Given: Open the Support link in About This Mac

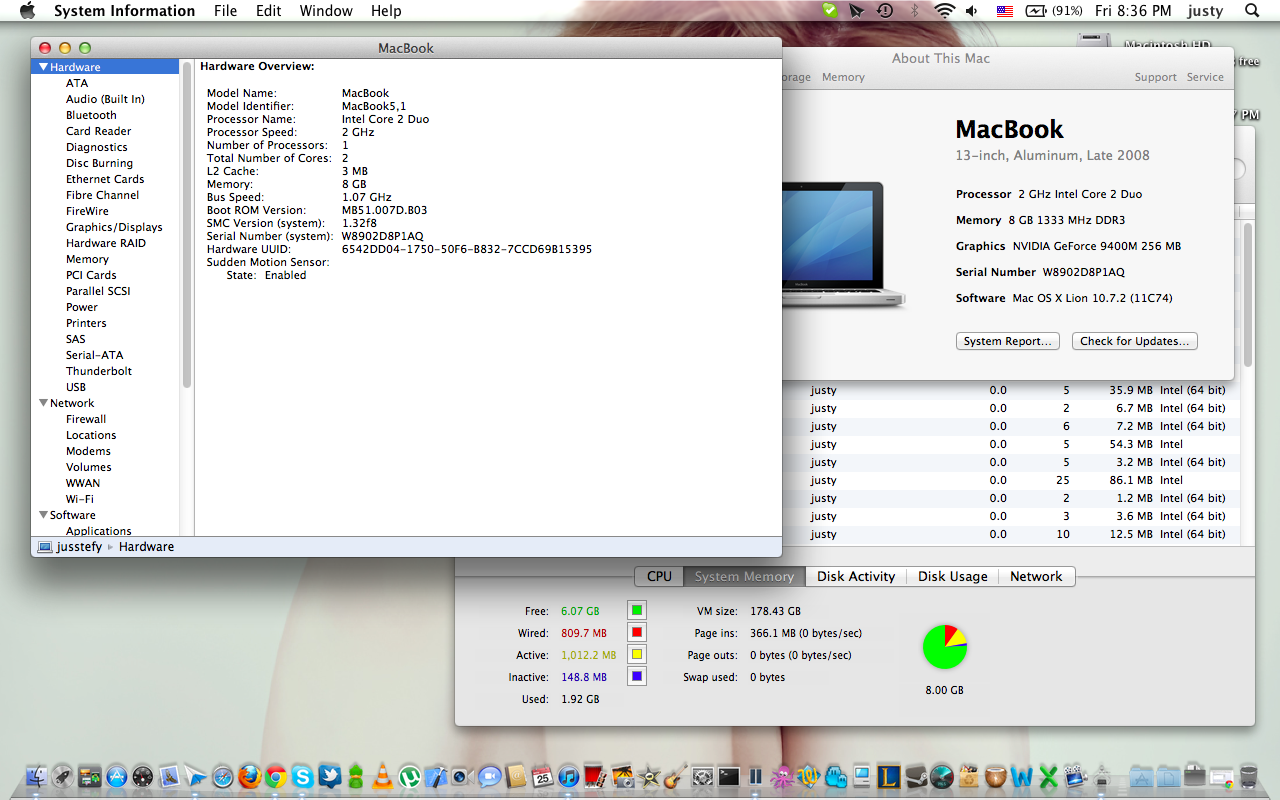Looking at the screenshot, I should [1155, 77].
